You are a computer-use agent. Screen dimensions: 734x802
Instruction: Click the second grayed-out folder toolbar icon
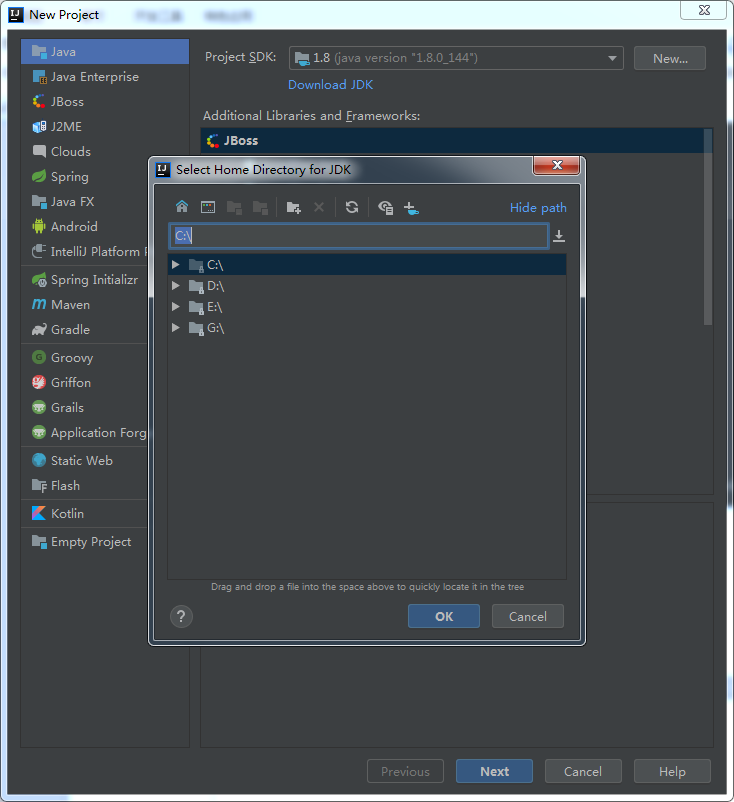pos(260,207)
